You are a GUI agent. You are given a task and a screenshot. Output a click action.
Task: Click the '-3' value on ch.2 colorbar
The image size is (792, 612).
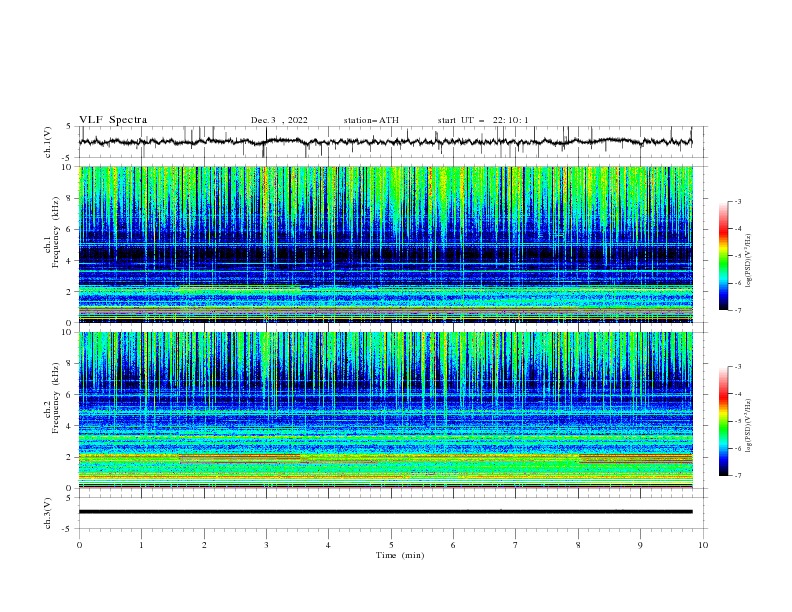click(737, 367)
